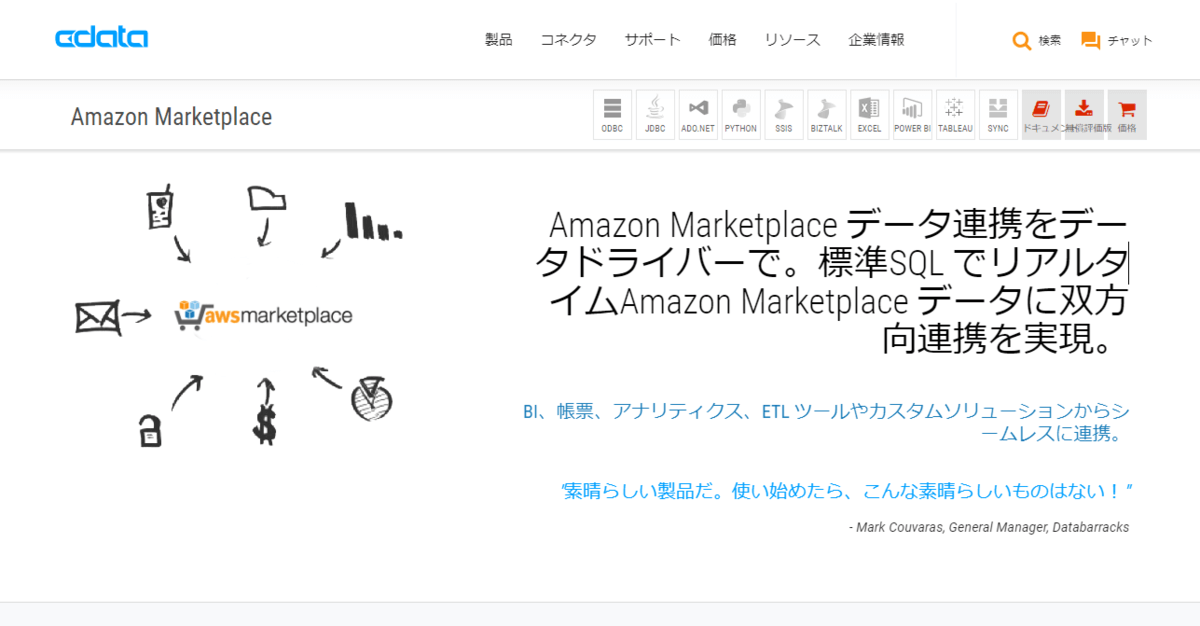Open the Sync tool icon
Viewport: 1200px width, 626px height.
click(x=998, y=115)
